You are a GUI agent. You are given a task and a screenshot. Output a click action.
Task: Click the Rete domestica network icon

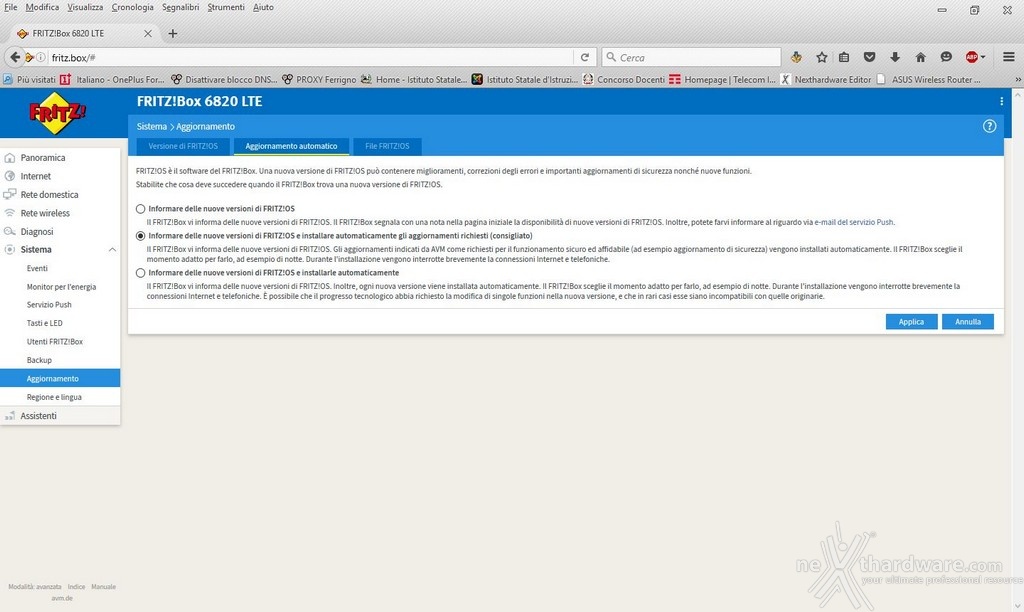click(x=10, y=194)
